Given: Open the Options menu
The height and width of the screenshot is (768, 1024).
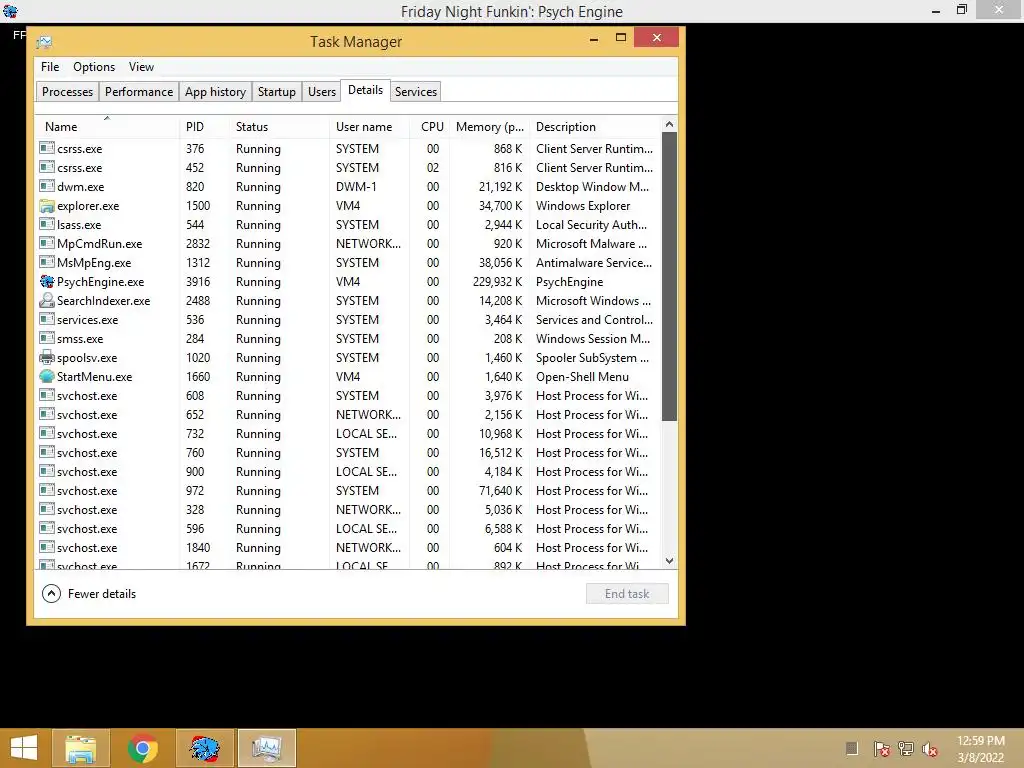Looking at the screenshot, I should 94,67.
